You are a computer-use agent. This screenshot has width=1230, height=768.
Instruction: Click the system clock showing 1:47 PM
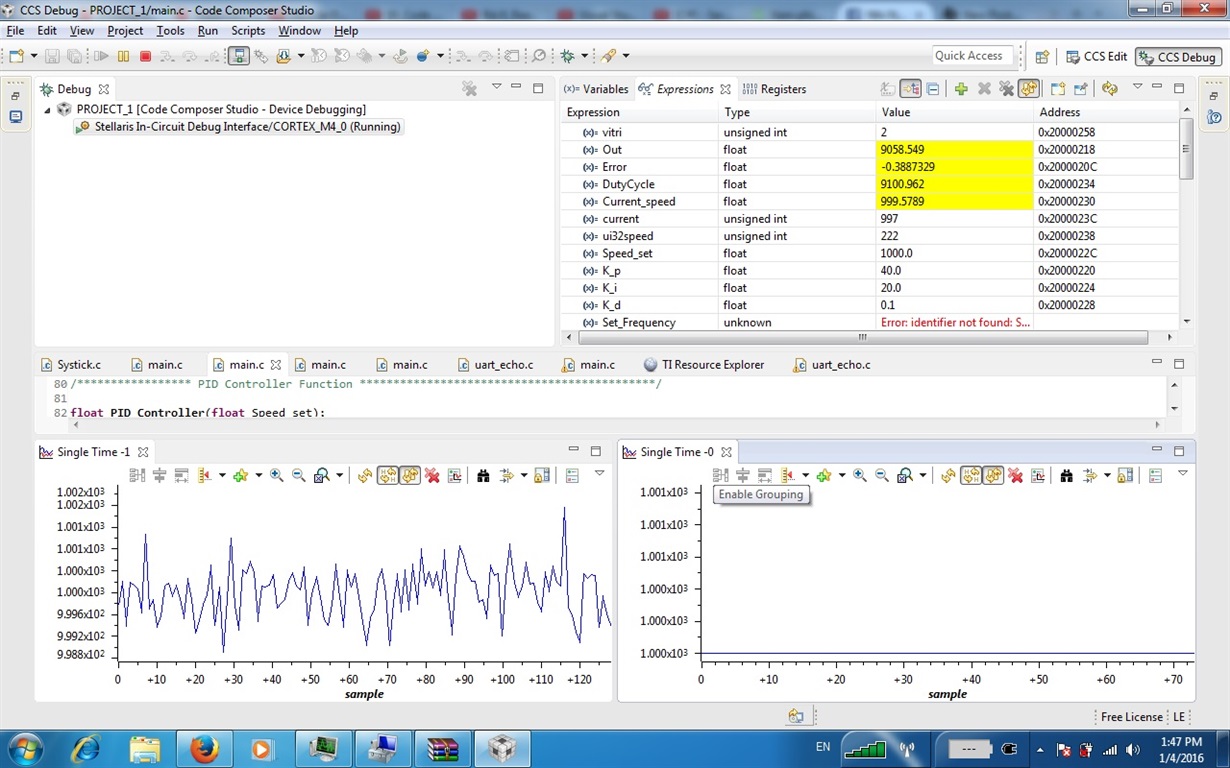[x=1182, y=742]
